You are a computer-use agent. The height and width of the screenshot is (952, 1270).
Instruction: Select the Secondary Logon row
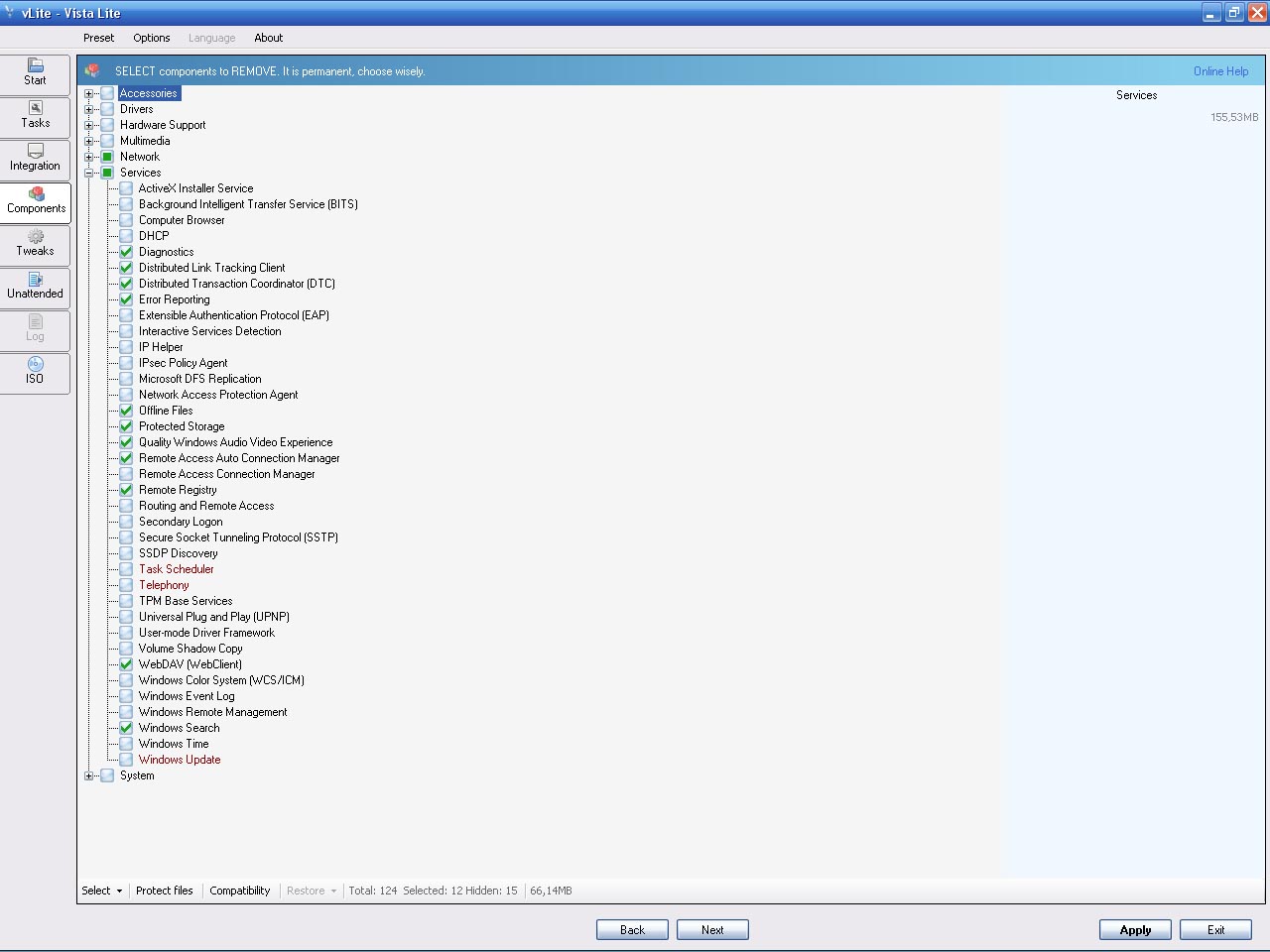click(x=181, y=522)
